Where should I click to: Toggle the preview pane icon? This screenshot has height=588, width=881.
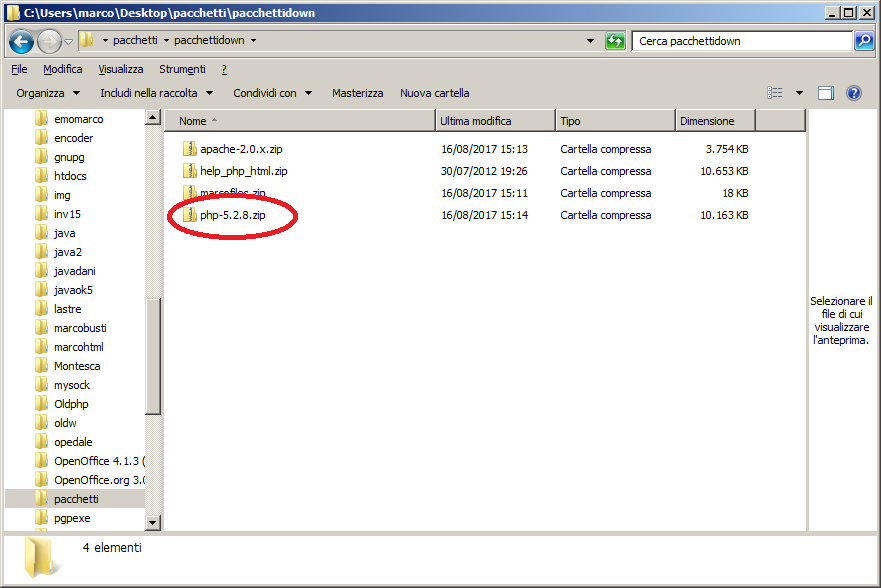coord(826,93)
